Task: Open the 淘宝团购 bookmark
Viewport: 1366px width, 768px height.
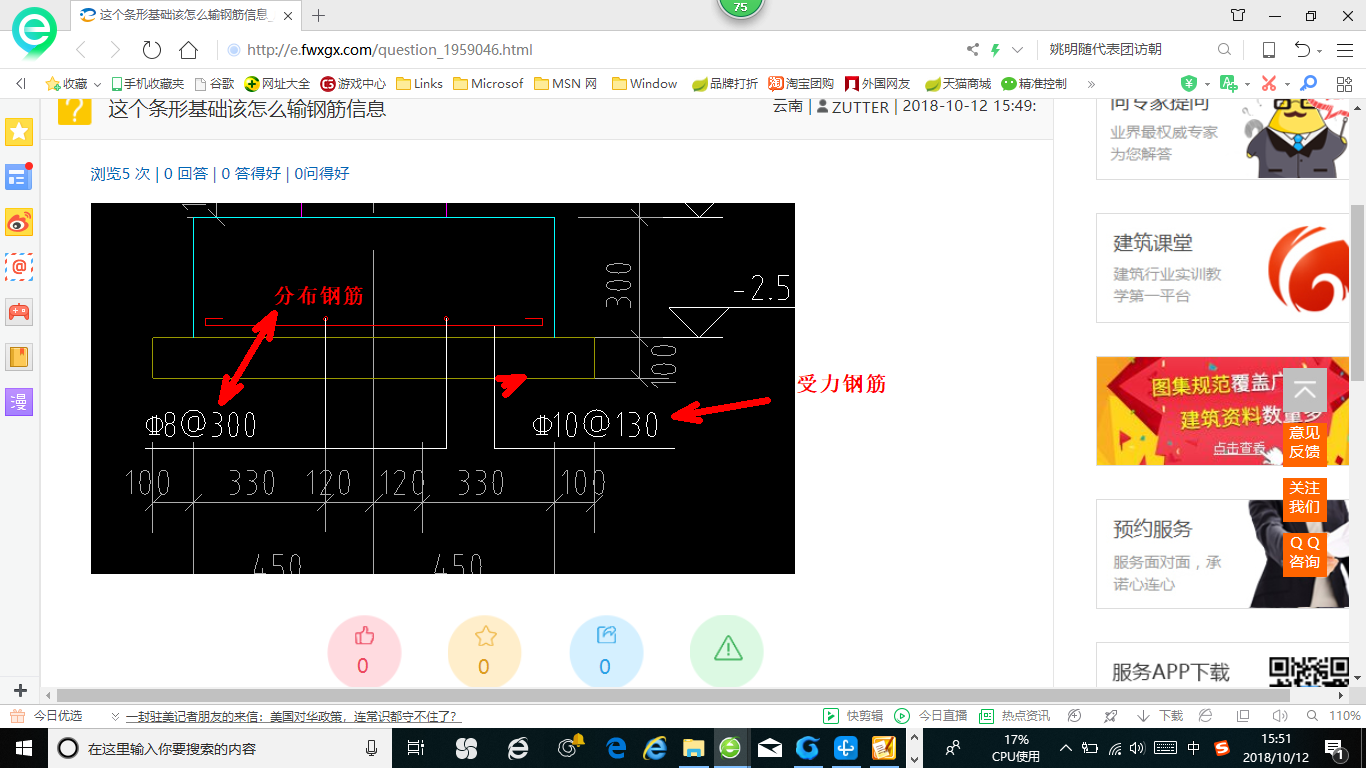Action: (x=800, y=84)
